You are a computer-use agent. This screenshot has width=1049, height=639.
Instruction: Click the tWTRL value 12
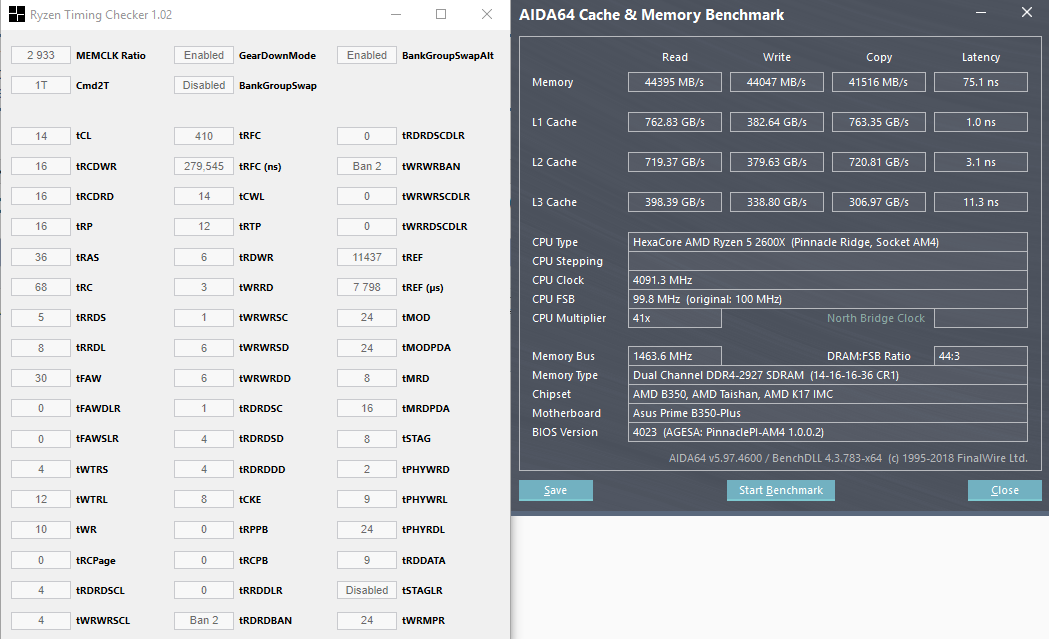click(x=41, y=499)
